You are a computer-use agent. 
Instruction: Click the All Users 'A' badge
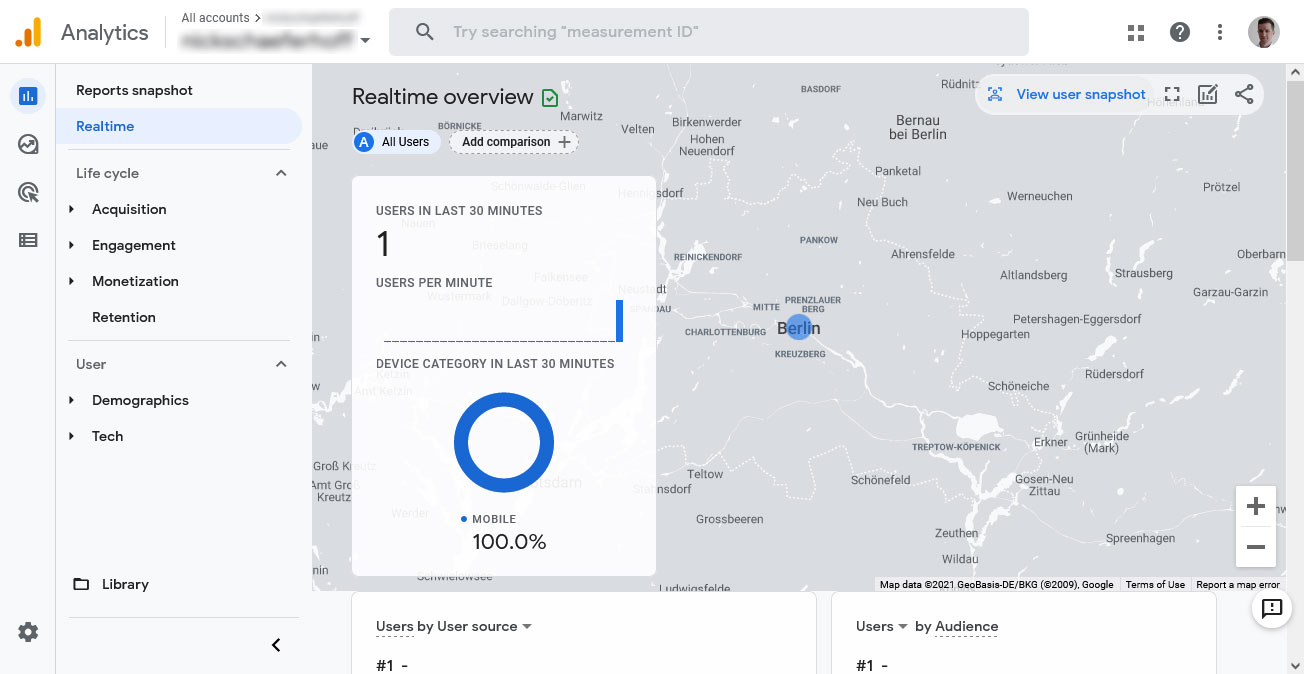[365, 142]
